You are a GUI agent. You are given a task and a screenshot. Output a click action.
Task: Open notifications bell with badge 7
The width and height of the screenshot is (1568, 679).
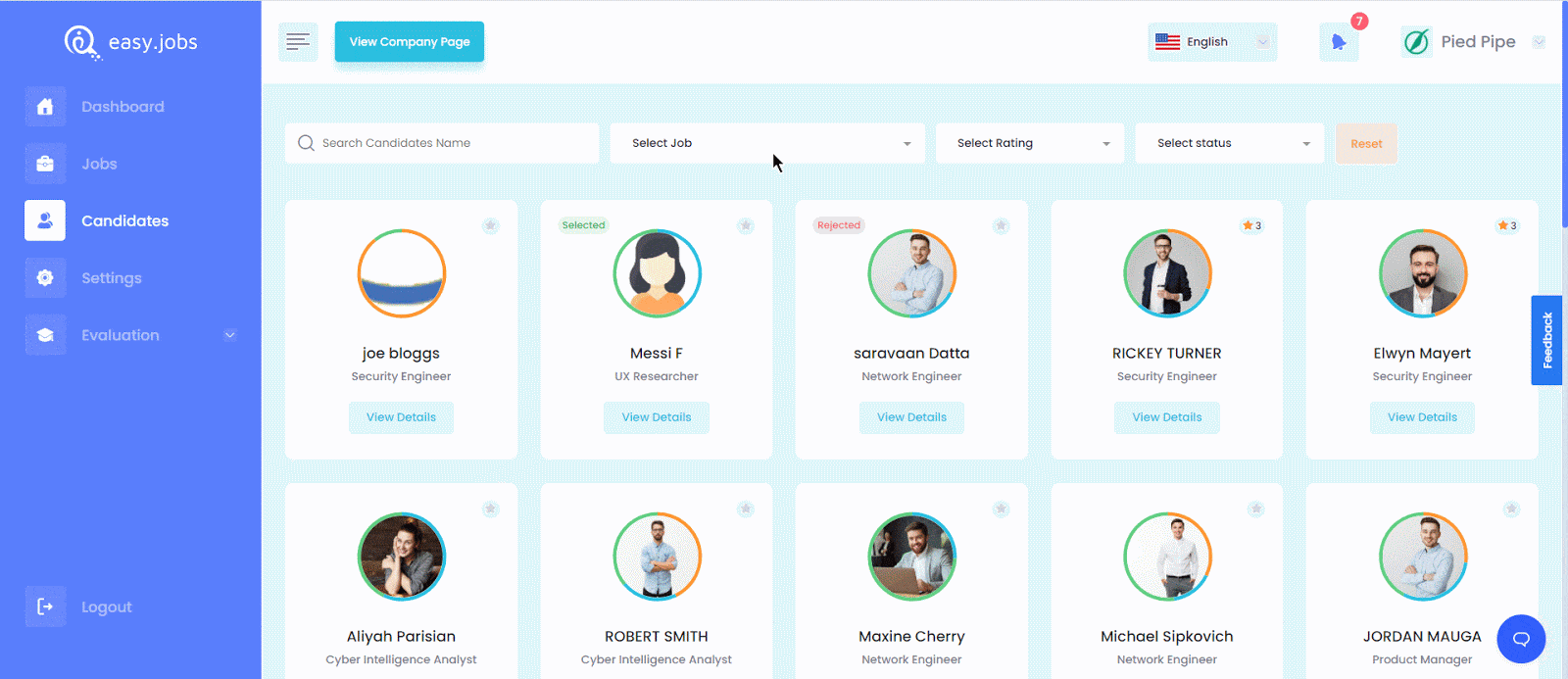pos(1339,42)
